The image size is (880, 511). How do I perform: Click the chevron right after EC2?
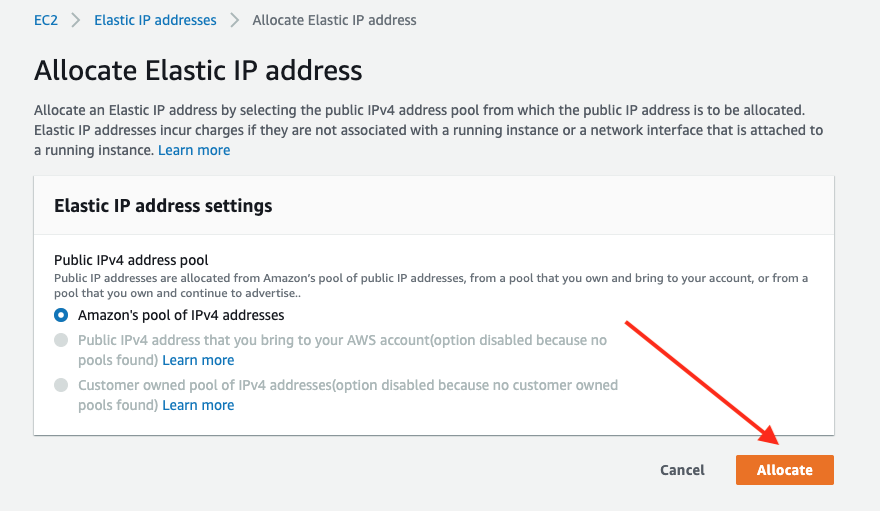point(76,20)
